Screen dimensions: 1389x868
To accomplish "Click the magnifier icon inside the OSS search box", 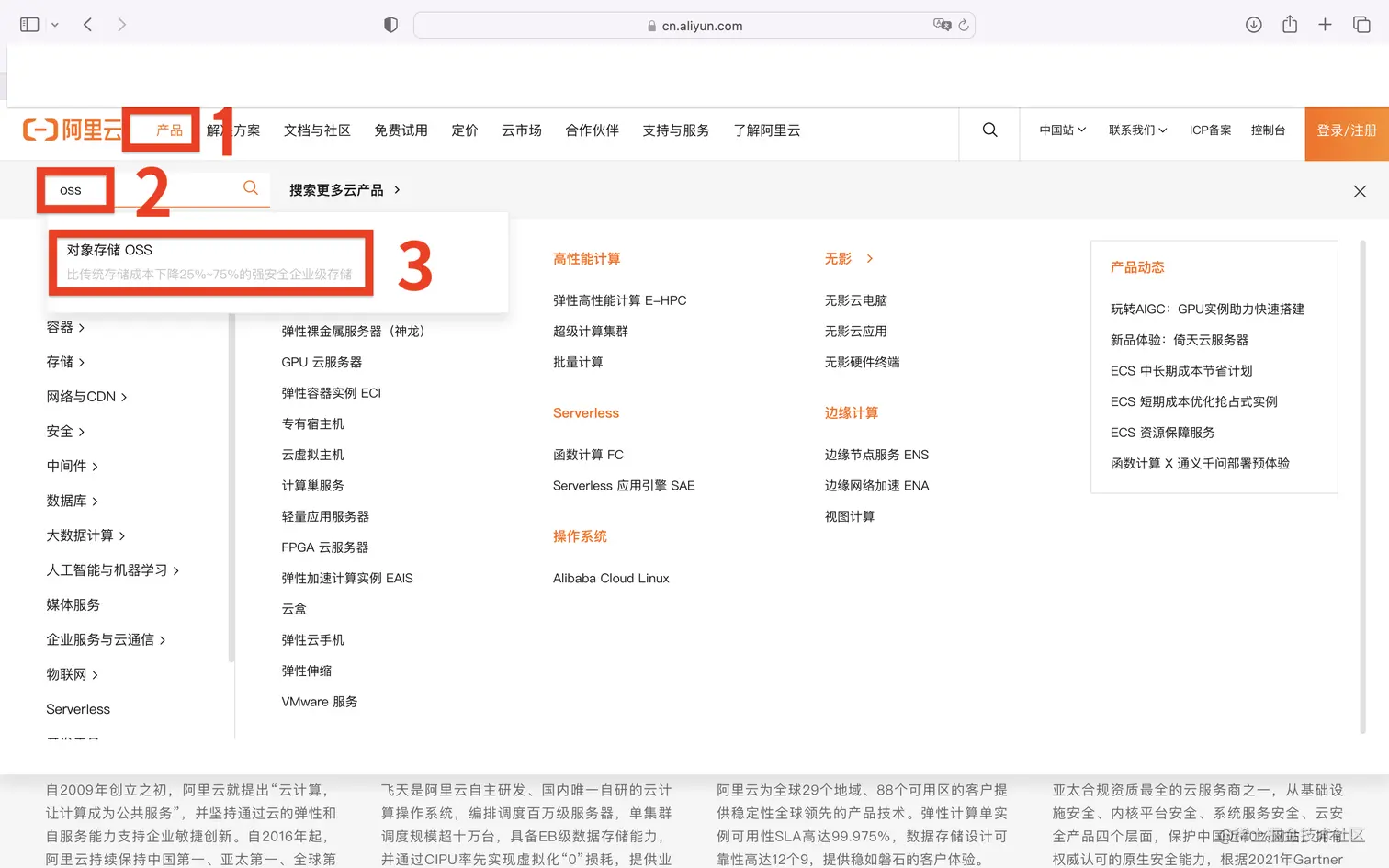I will click(250, 187).
